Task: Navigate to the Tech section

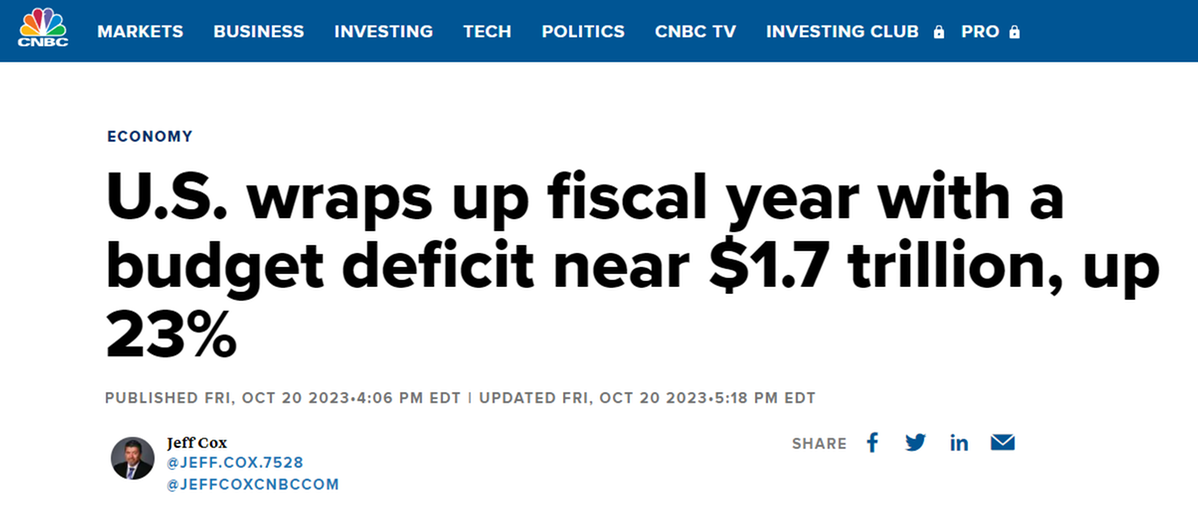Action: pyautogui.click(x=487, y=32)
